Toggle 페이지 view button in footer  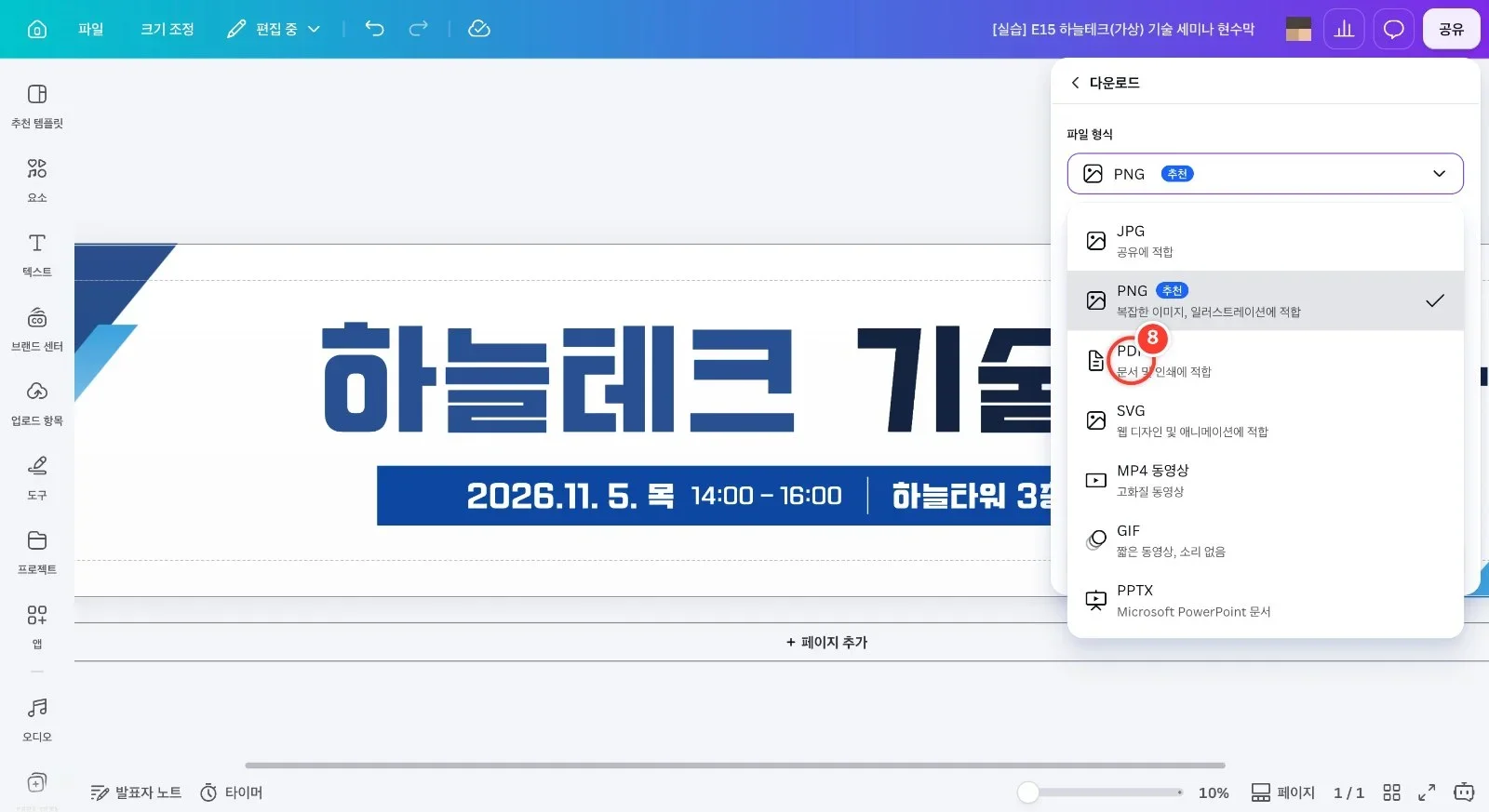1282,792
